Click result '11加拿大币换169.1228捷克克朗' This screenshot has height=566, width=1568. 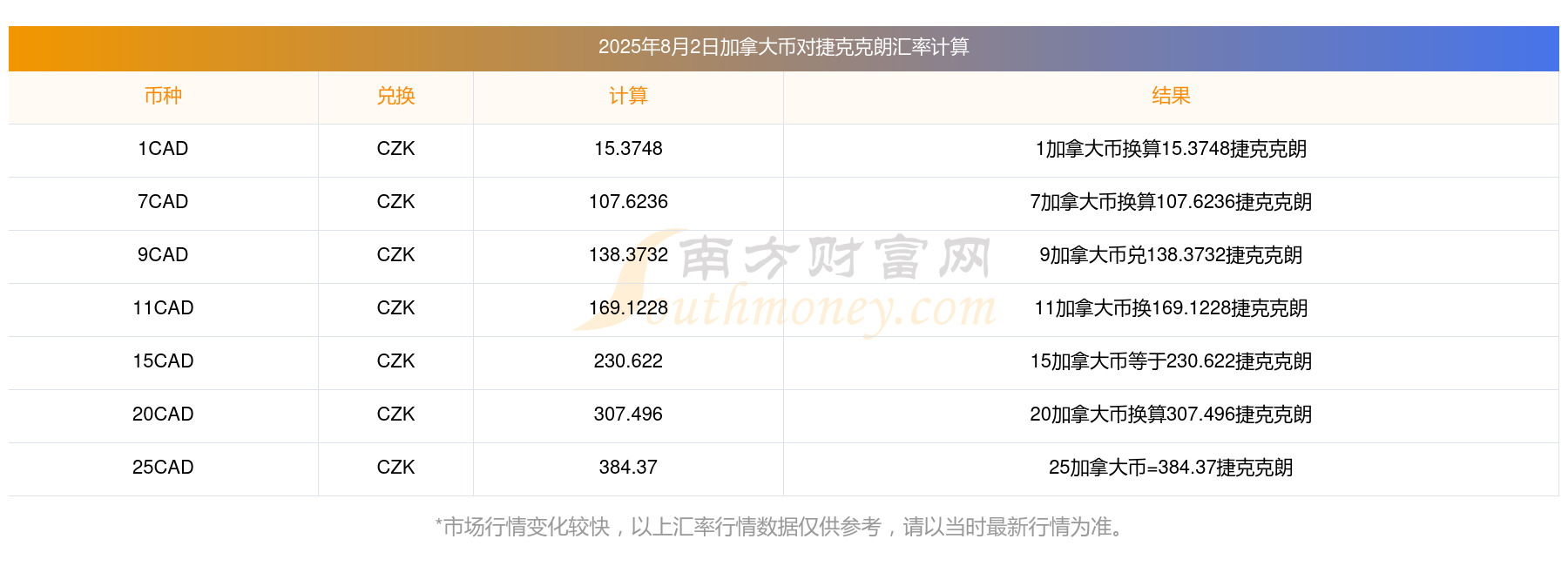(1171, 308)
